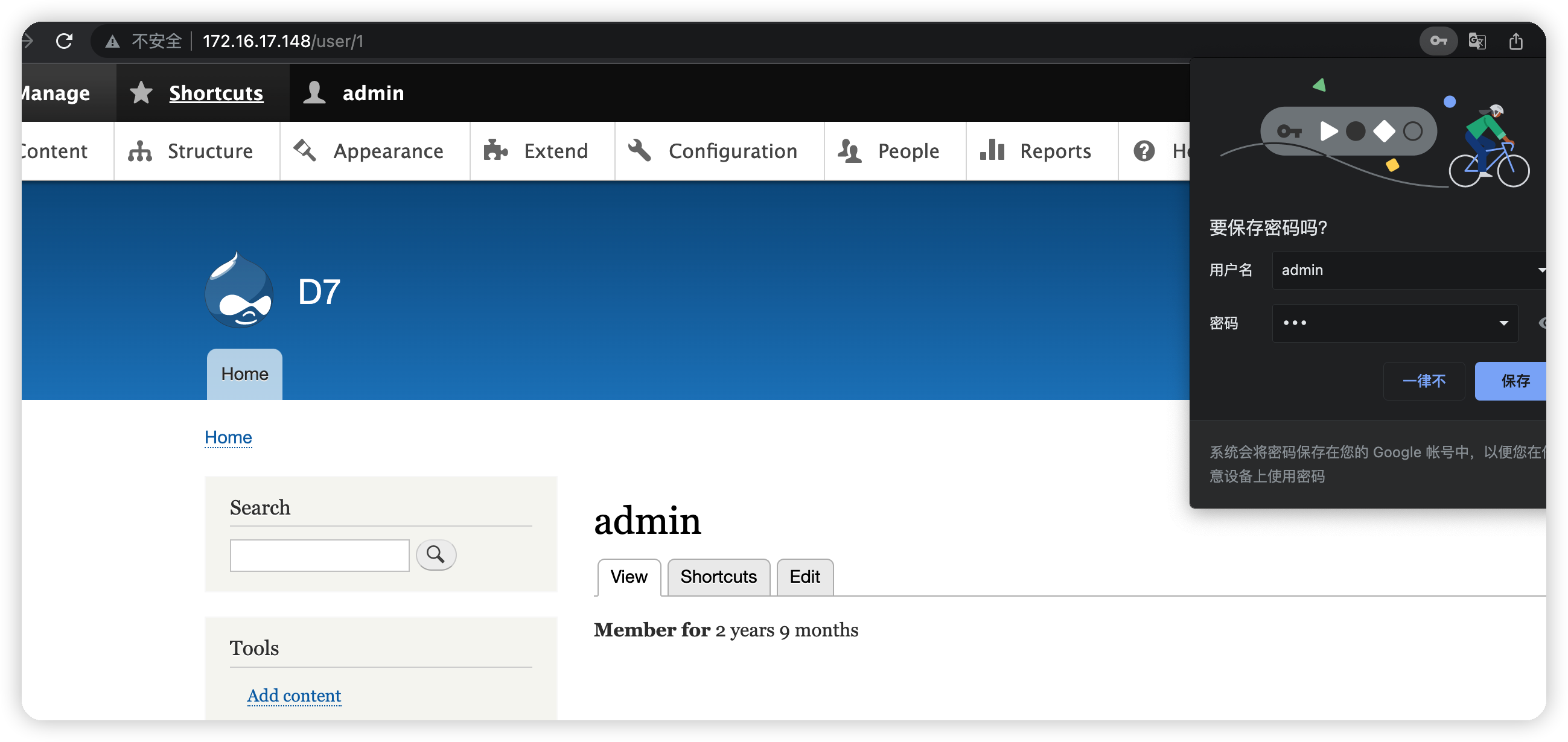Click the Add content link
1568x742 pixels.
(x=293, y=695)
